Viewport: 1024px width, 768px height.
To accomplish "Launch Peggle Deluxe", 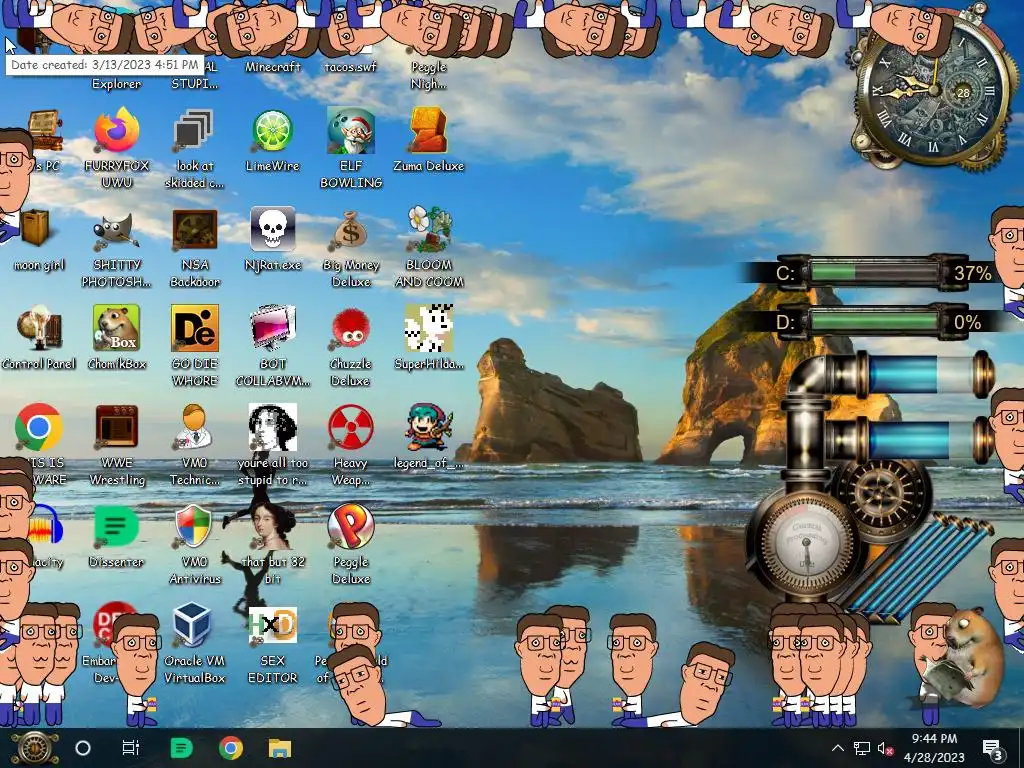I will (x=351, y=528).
